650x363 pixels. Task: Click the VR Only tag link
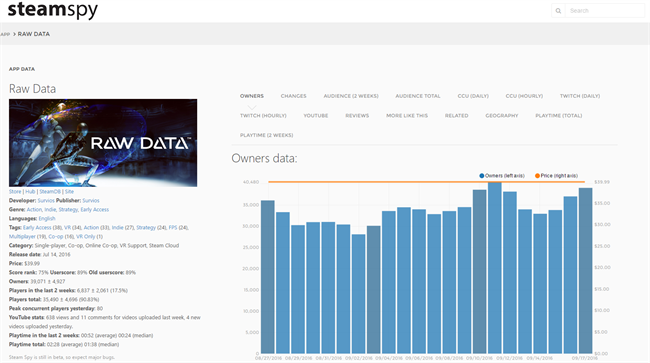86,237
